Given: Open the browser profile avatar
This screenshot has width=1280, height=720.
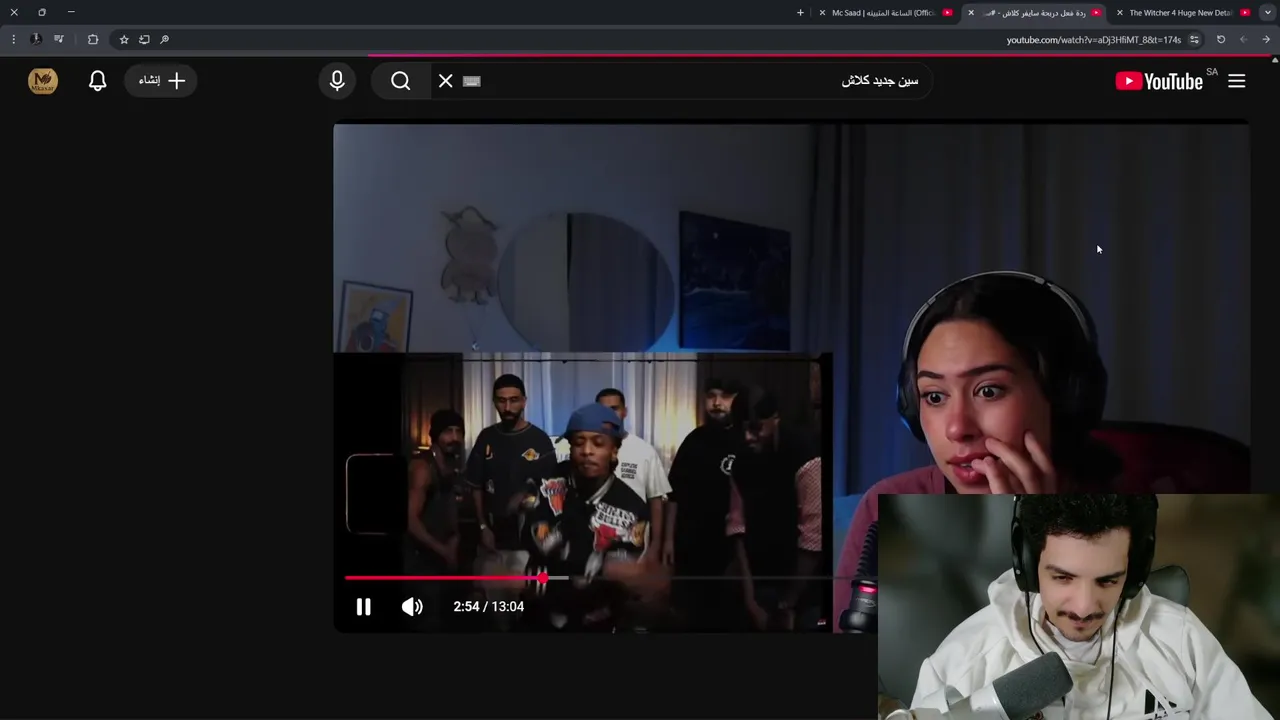Looking at the screenshot, I should pyautogui.click(x=36, y=40).
